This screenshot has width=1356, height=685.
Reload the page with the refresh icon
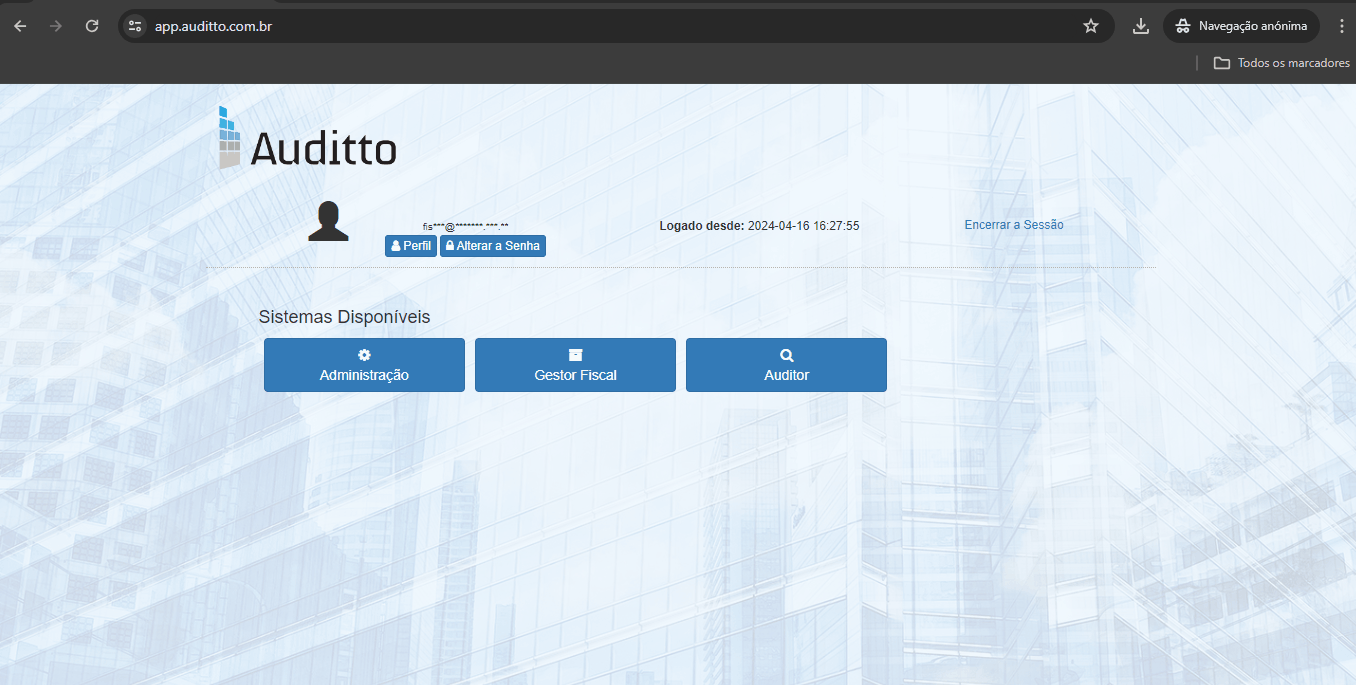pos(92,26)
